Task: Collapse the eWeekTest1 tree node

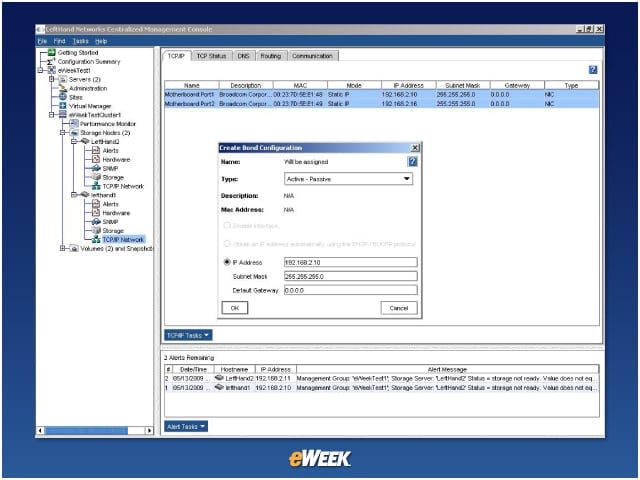Action: (40, 70)
